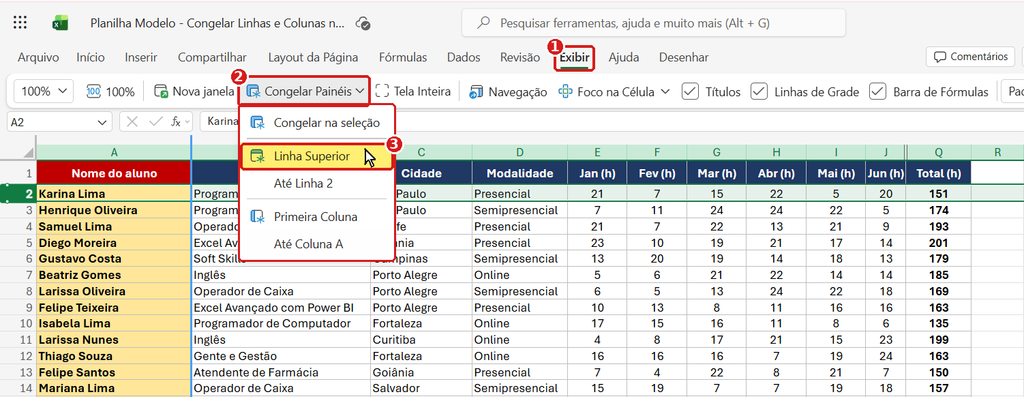
Task: Select cell Beatriz Gomes
Action: (x=114, y=275)
